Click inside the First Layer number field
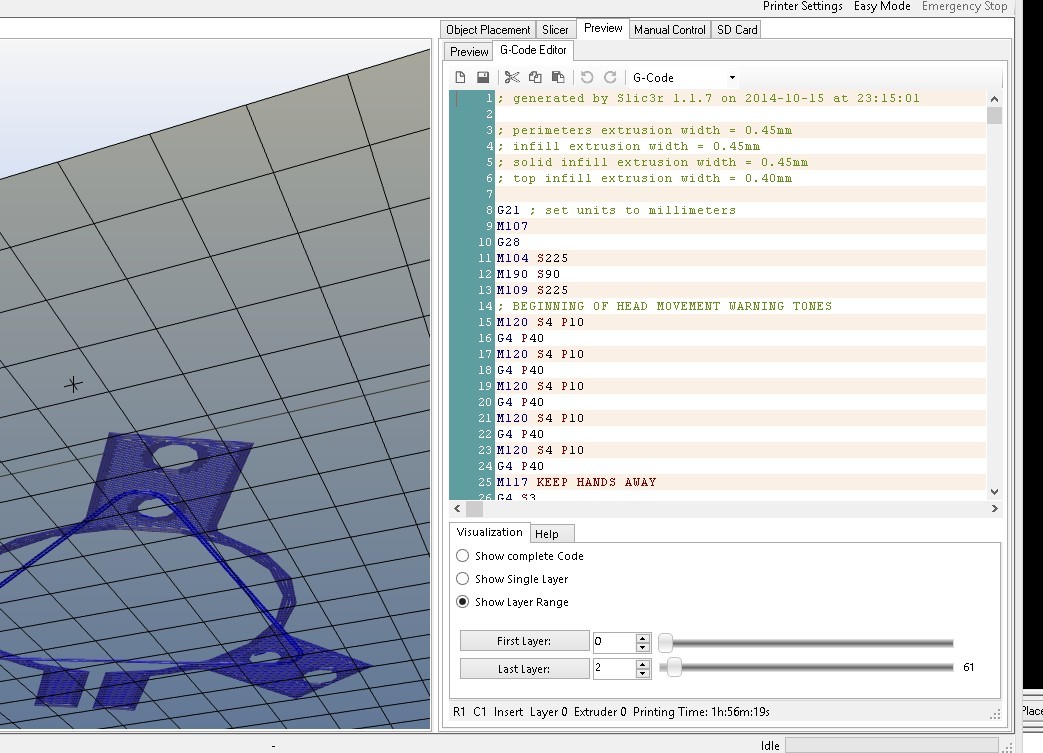Image resolution: width=1043 pixels, height=753 pixels. pyautogui.click(x=613, y=641)
